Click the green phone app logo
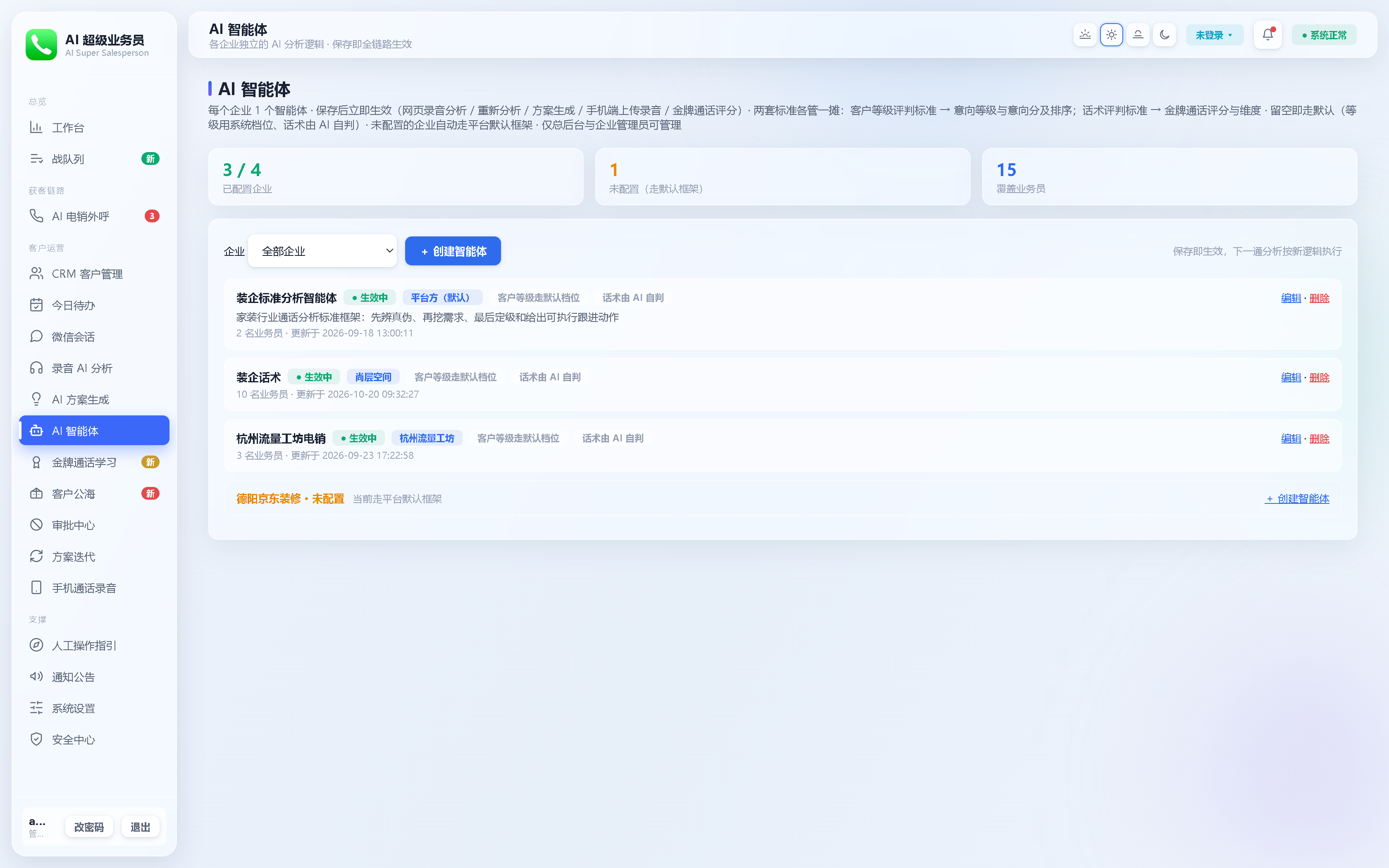1389x868 pixels. click(41, 45)
